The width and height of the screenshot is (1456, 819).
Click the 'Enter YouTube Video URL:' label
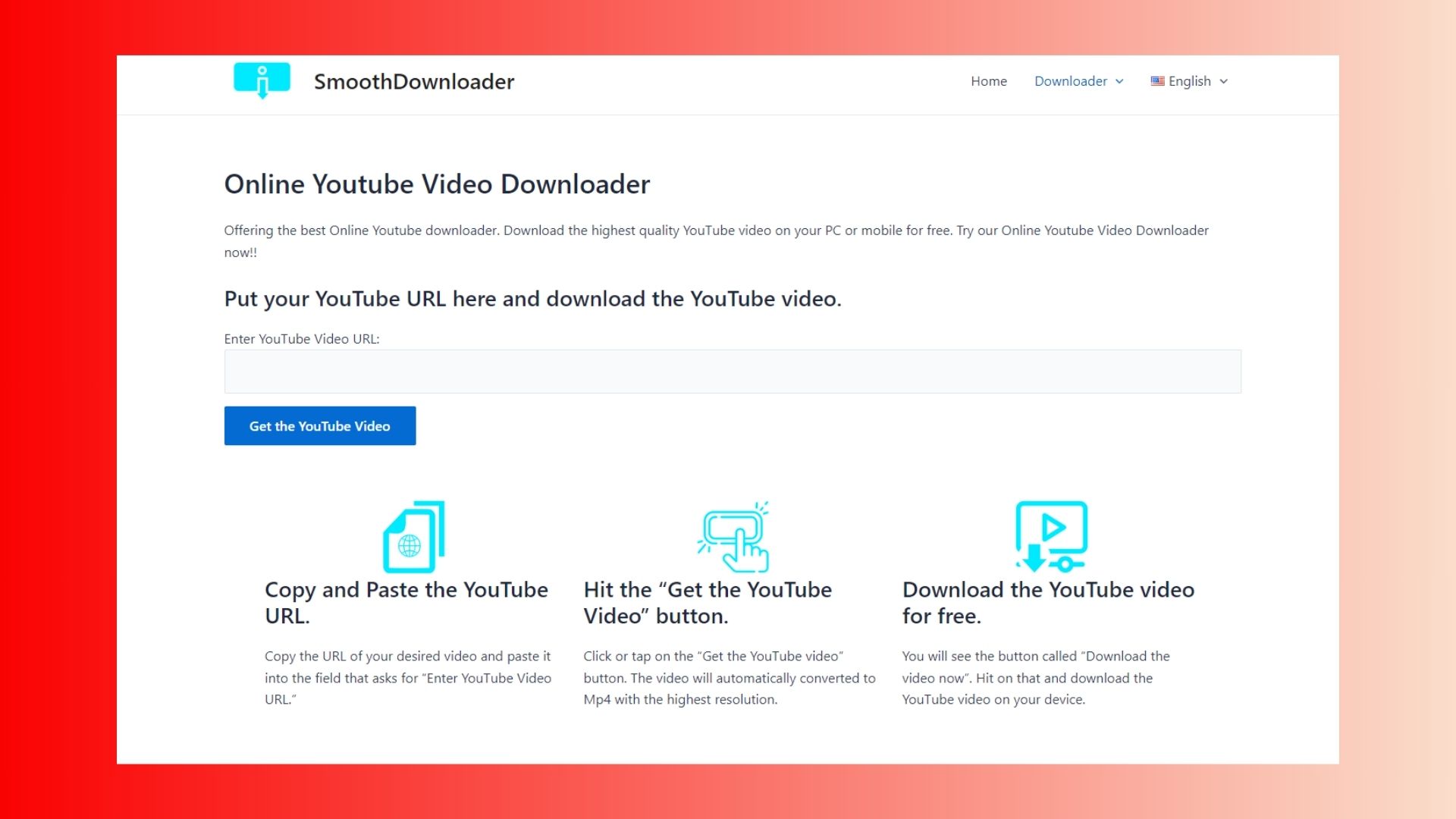[302, 339]
